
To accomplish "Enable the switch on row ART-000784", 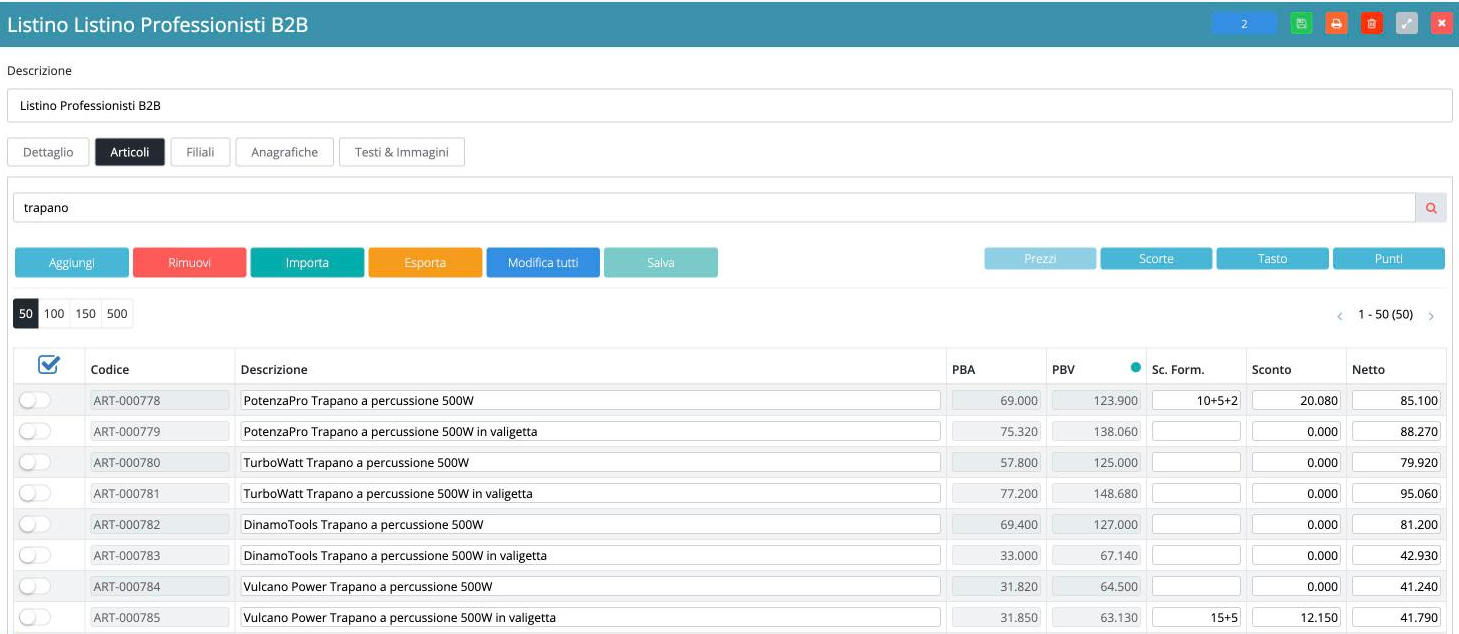I will (x=34, y=587).
